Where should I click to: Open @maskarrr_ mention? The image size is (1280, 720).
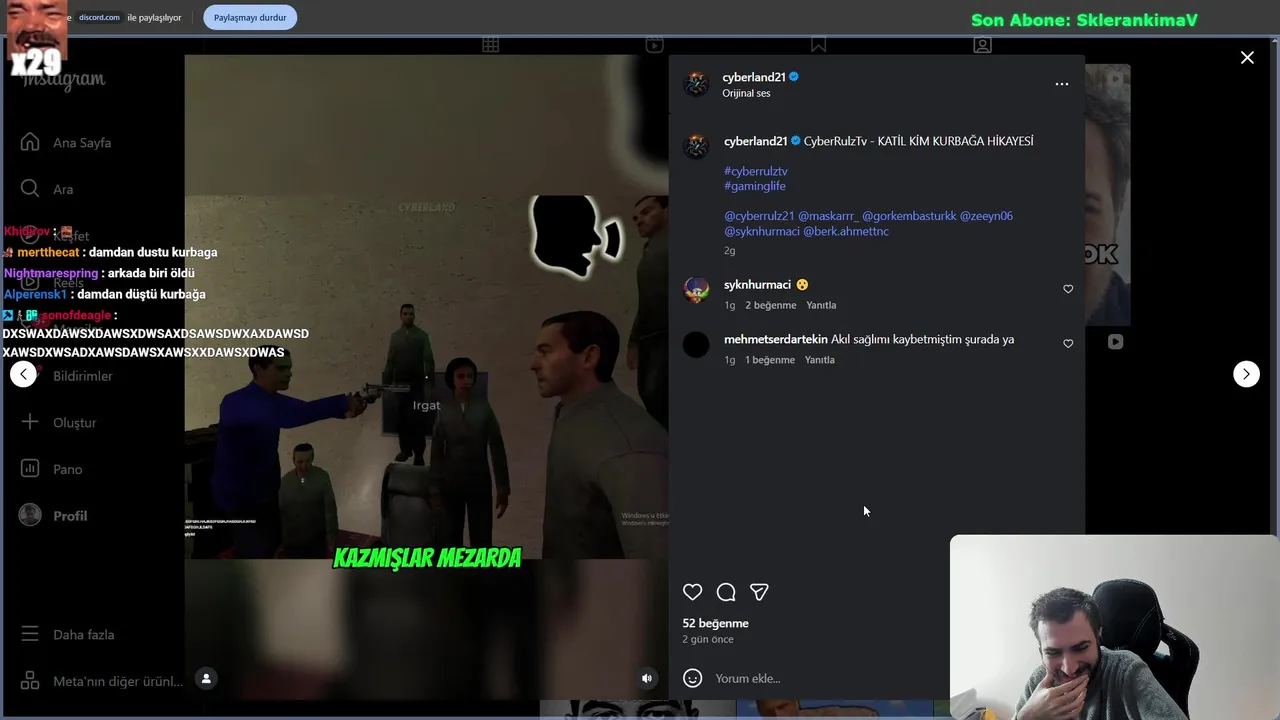(828, 216)
